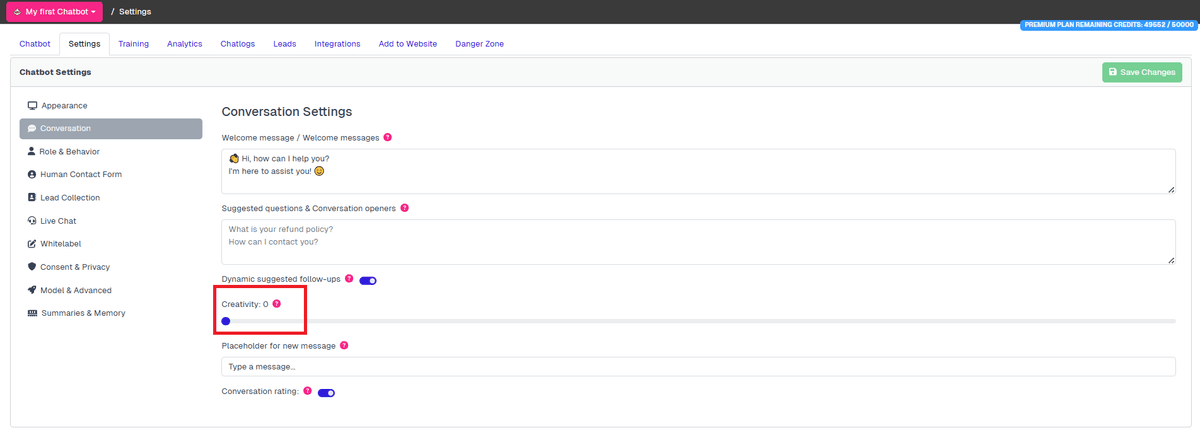Click the Live Chat headset icon

click(32, 221)
